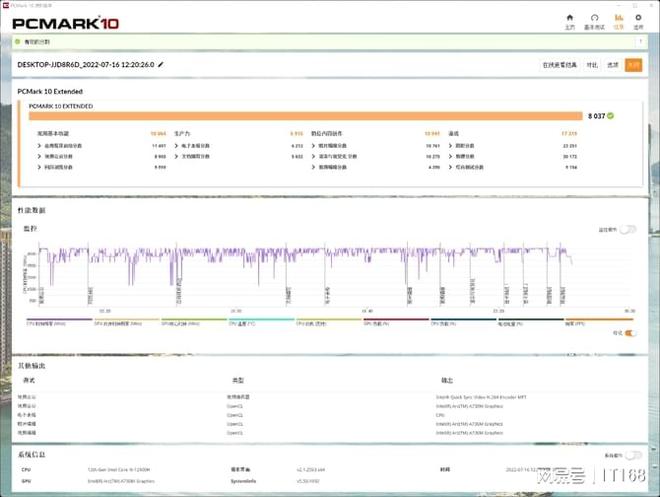Expand the first Gaming sub-score chevron

pyautogui.click(x=450, y=146)
